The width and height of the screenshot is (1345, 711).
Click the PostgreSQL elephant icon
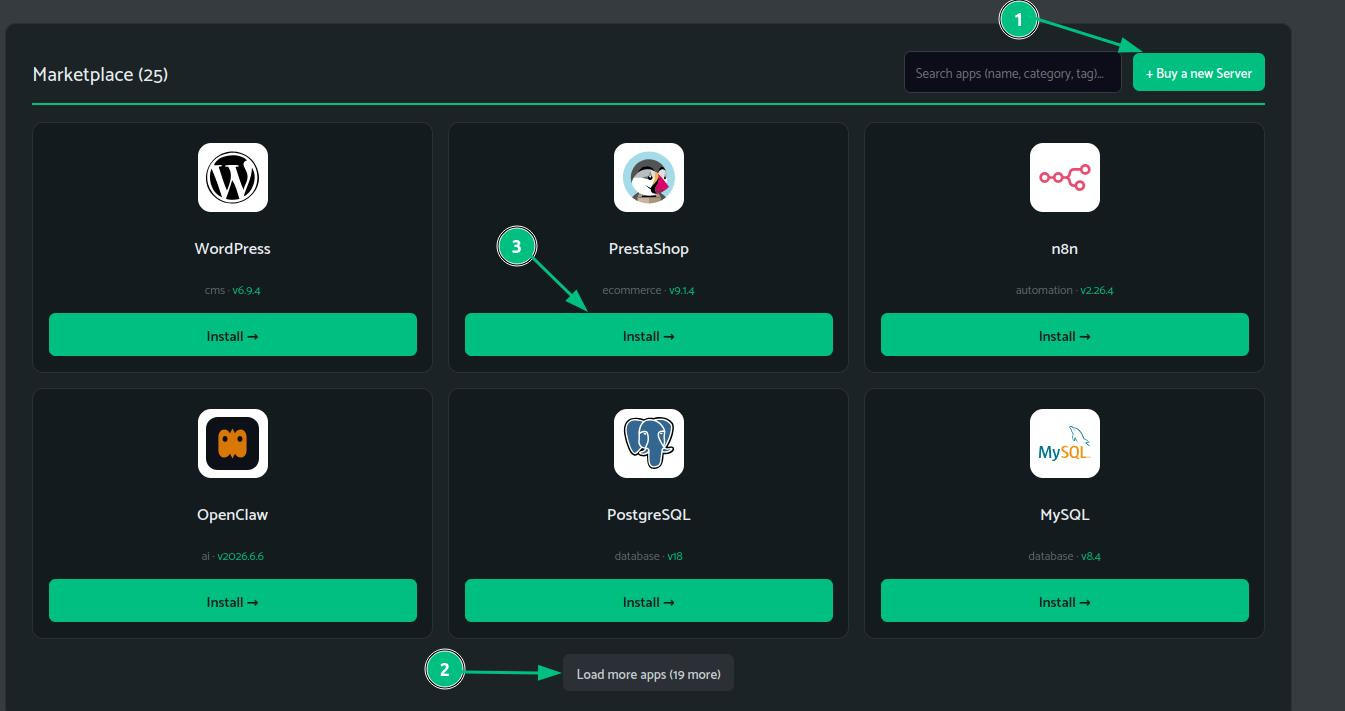pyautogui.click(x=649, y=443)
